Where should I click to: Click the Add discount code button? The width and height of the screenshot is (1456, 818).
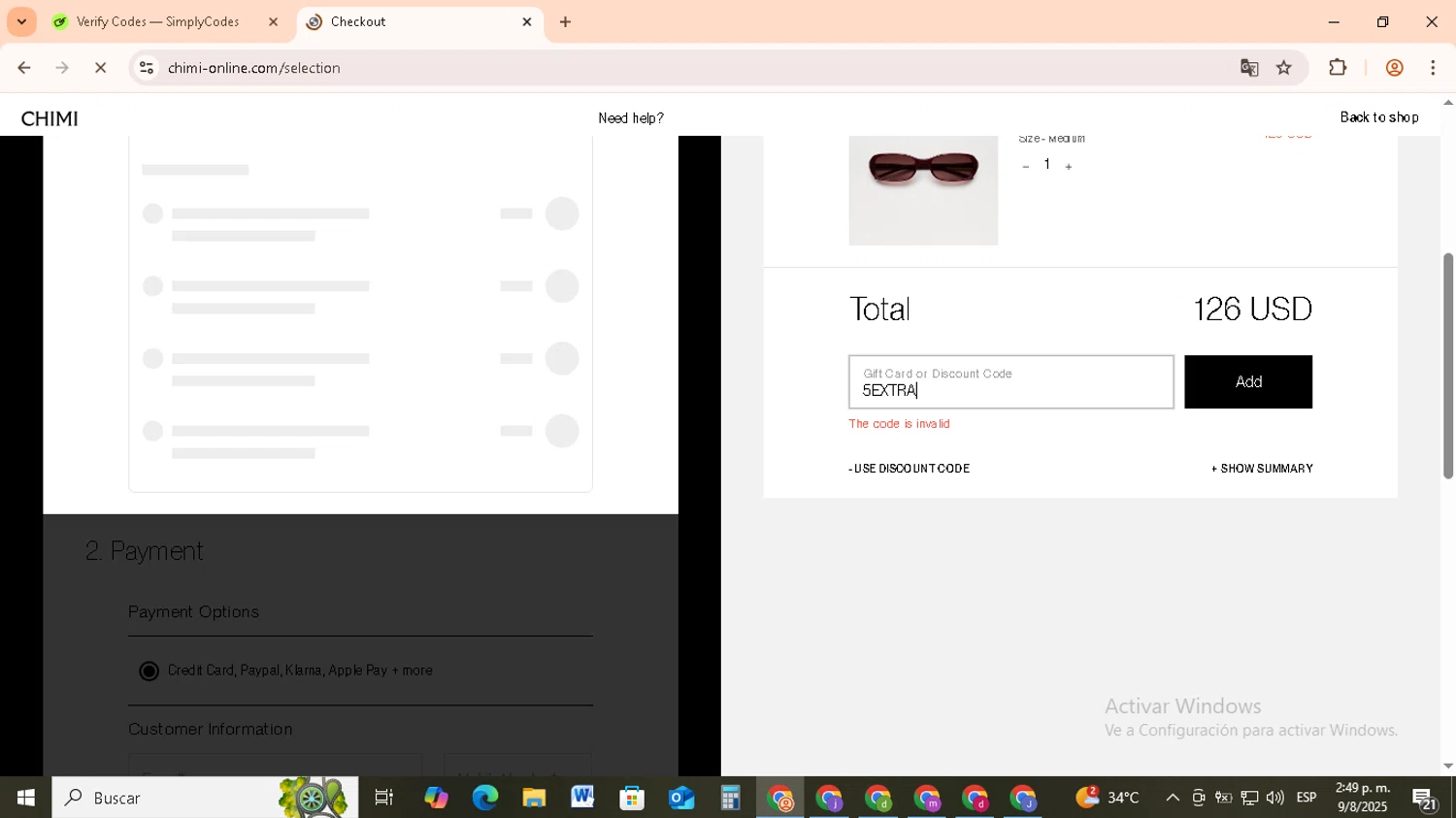click(x=1247, y=381)
